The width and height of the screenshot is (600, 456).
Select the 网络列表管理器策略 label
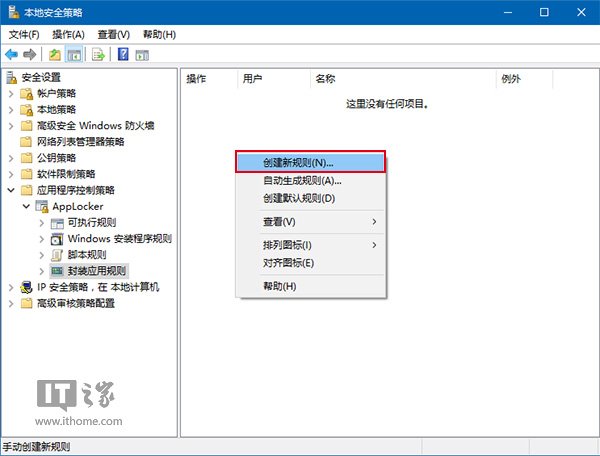80,142
